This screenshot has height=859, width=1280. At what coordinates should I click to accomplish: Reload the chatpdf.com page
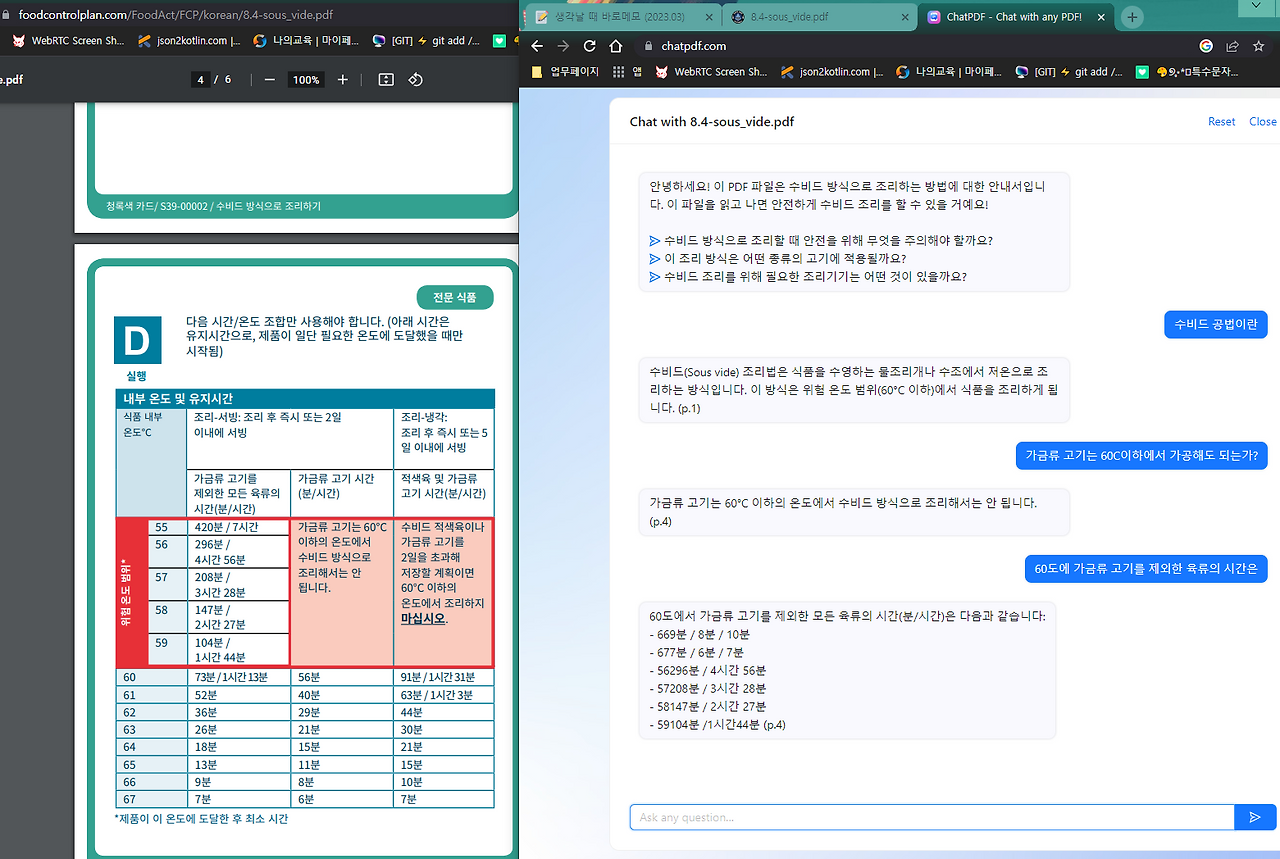point(590,46)
